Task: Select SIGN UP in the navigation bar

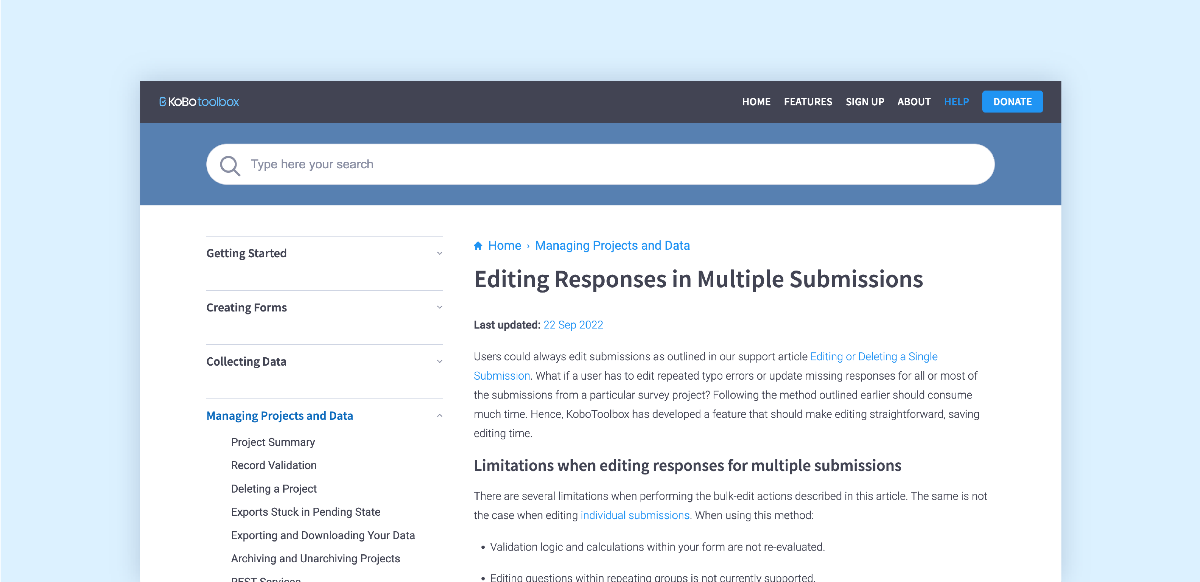Action: pyautogui.click(x=865, y=101)
